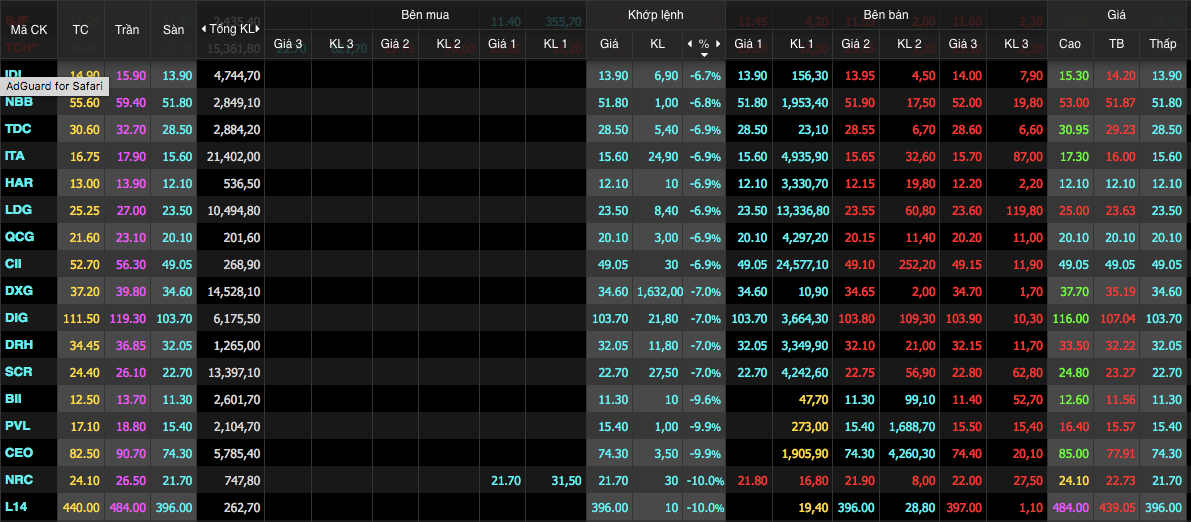
Task: Open the DXG stock ticker
Action: (x=17, y=291)
